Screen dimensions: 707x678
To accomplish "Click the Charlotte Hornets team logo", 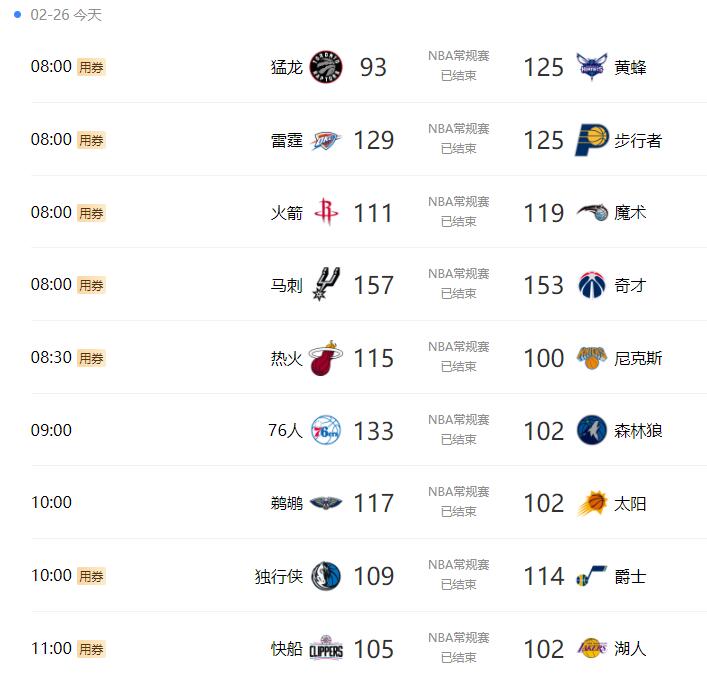I will (592, 67).
